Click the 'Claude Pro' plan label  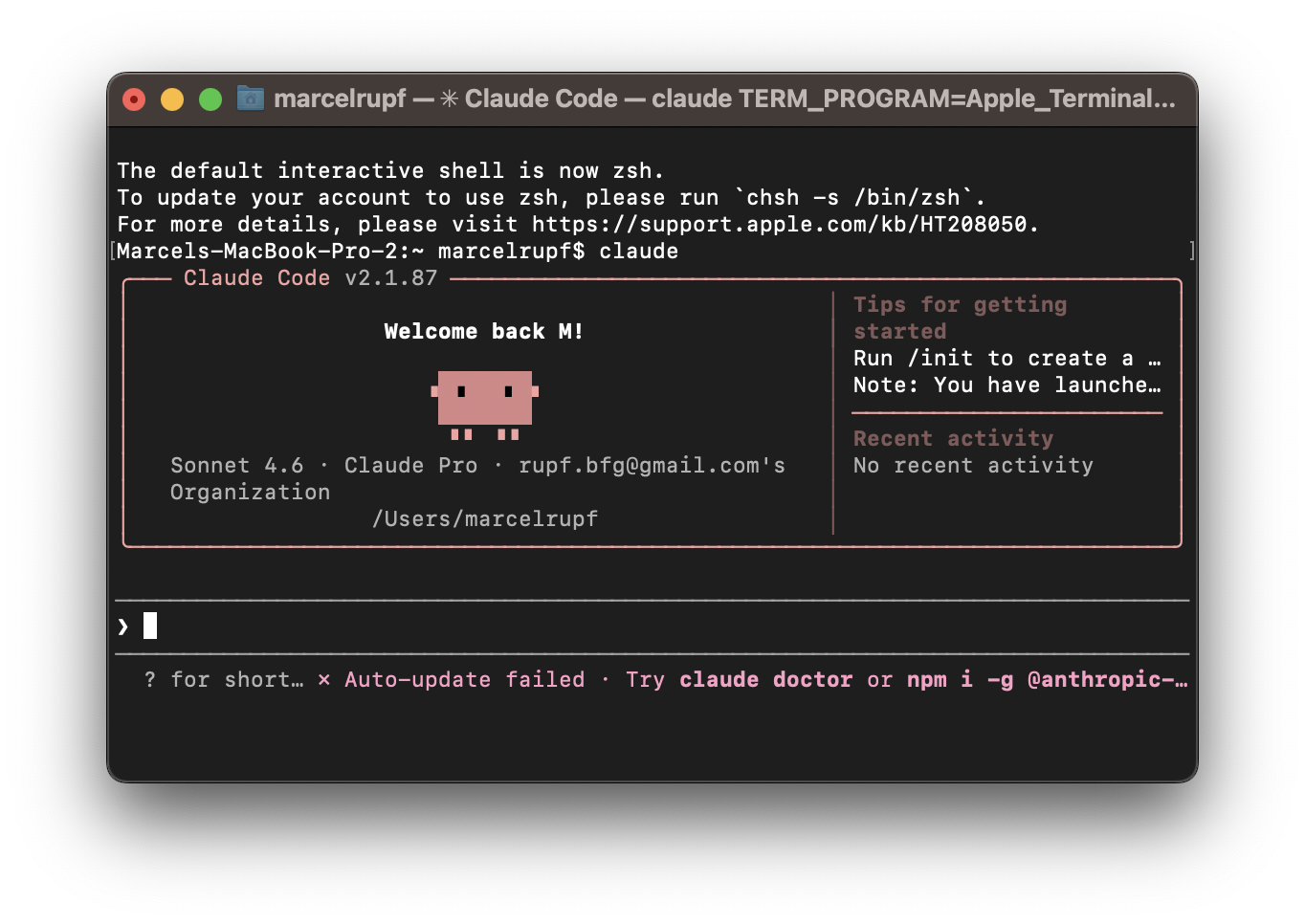point(410,466)
